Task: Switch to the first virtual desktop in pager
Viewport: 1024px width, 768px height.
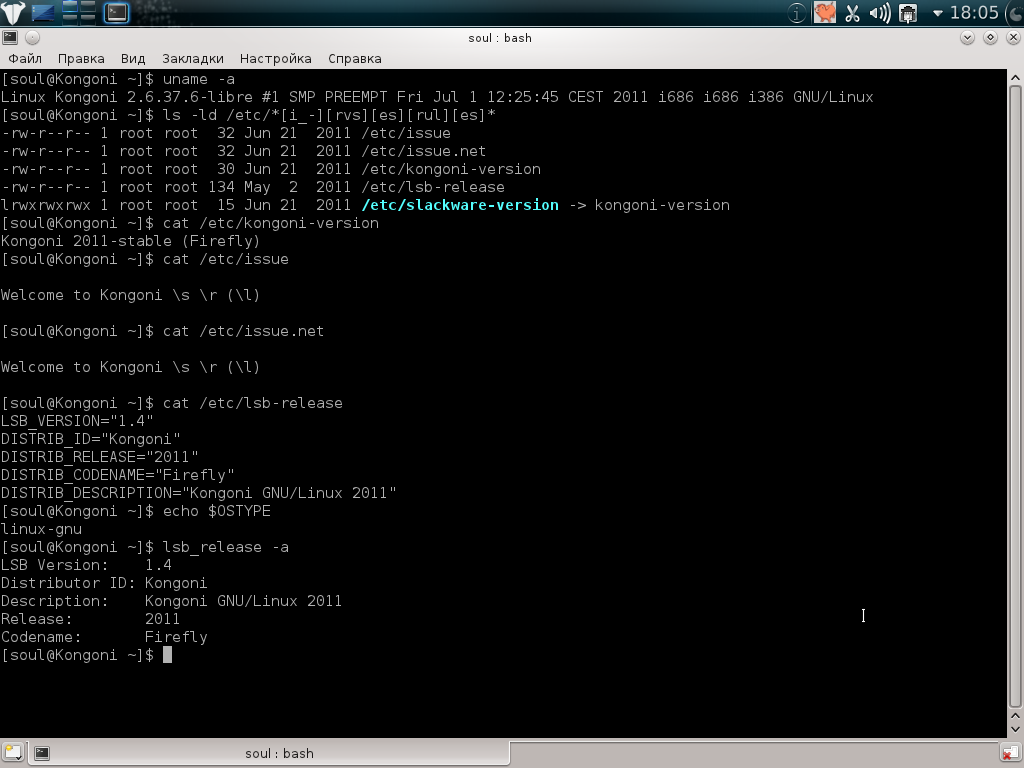Action: coord(69,7)
